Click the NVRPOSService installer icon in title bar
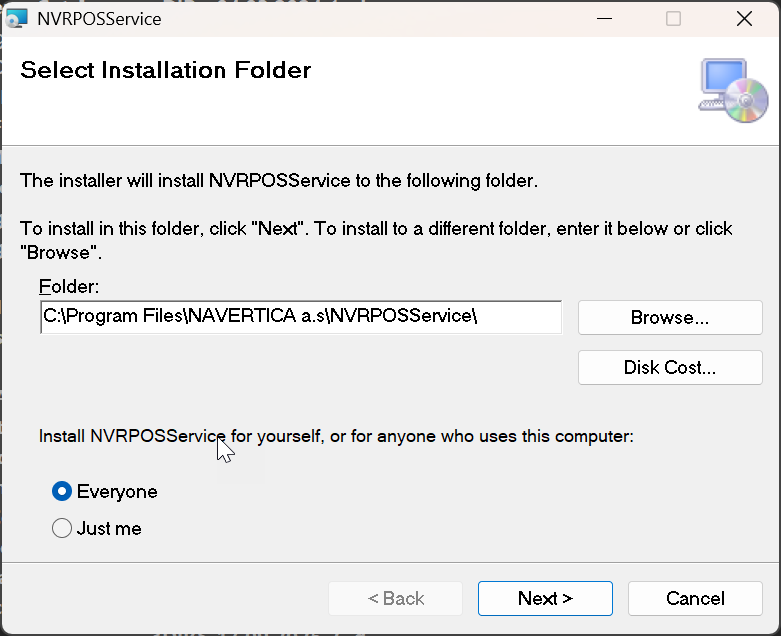Image resolution: width=781 pixels, height=636 pixels. point(17,18)
